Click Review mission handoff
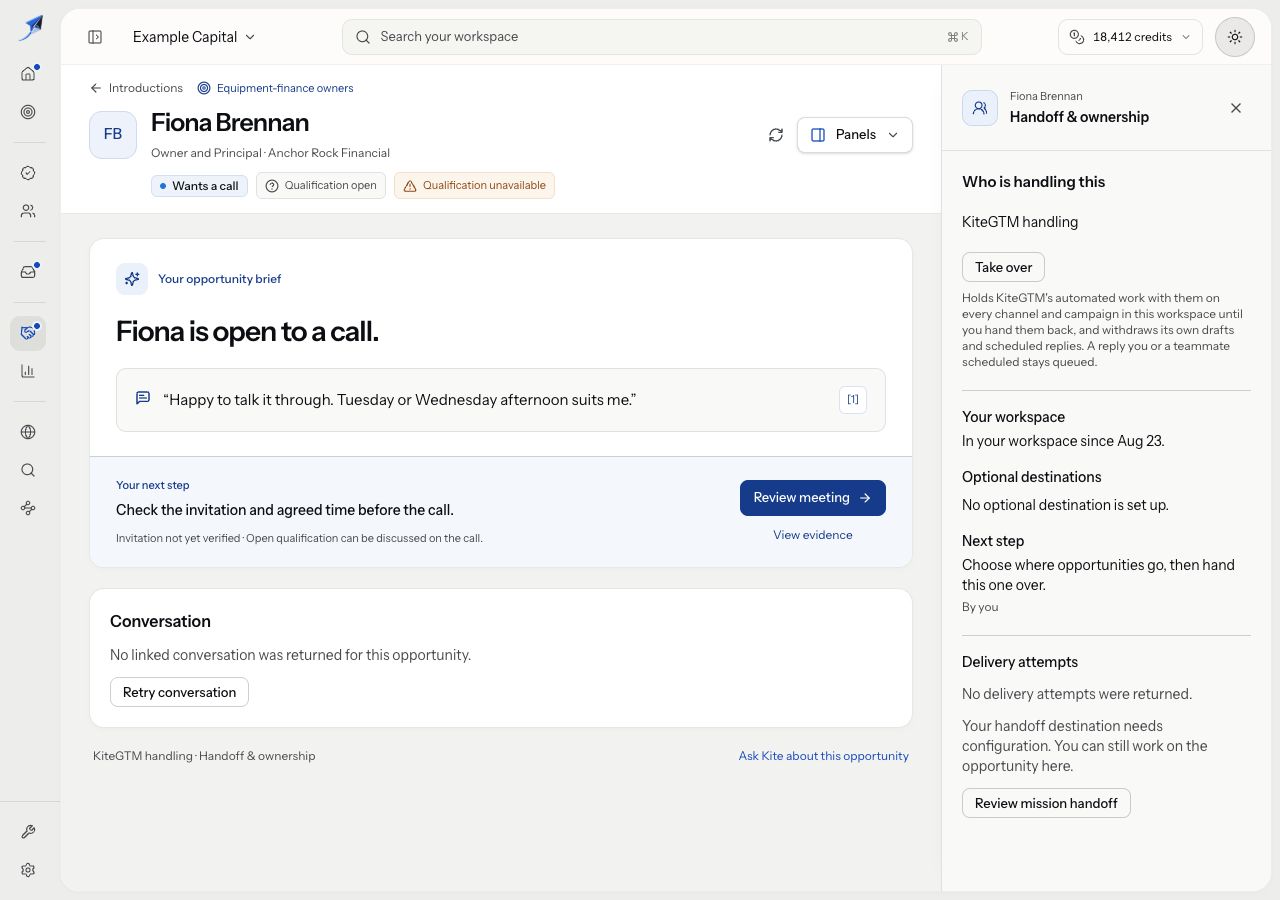The image size is (1280, 900). tap(1046, 803)
